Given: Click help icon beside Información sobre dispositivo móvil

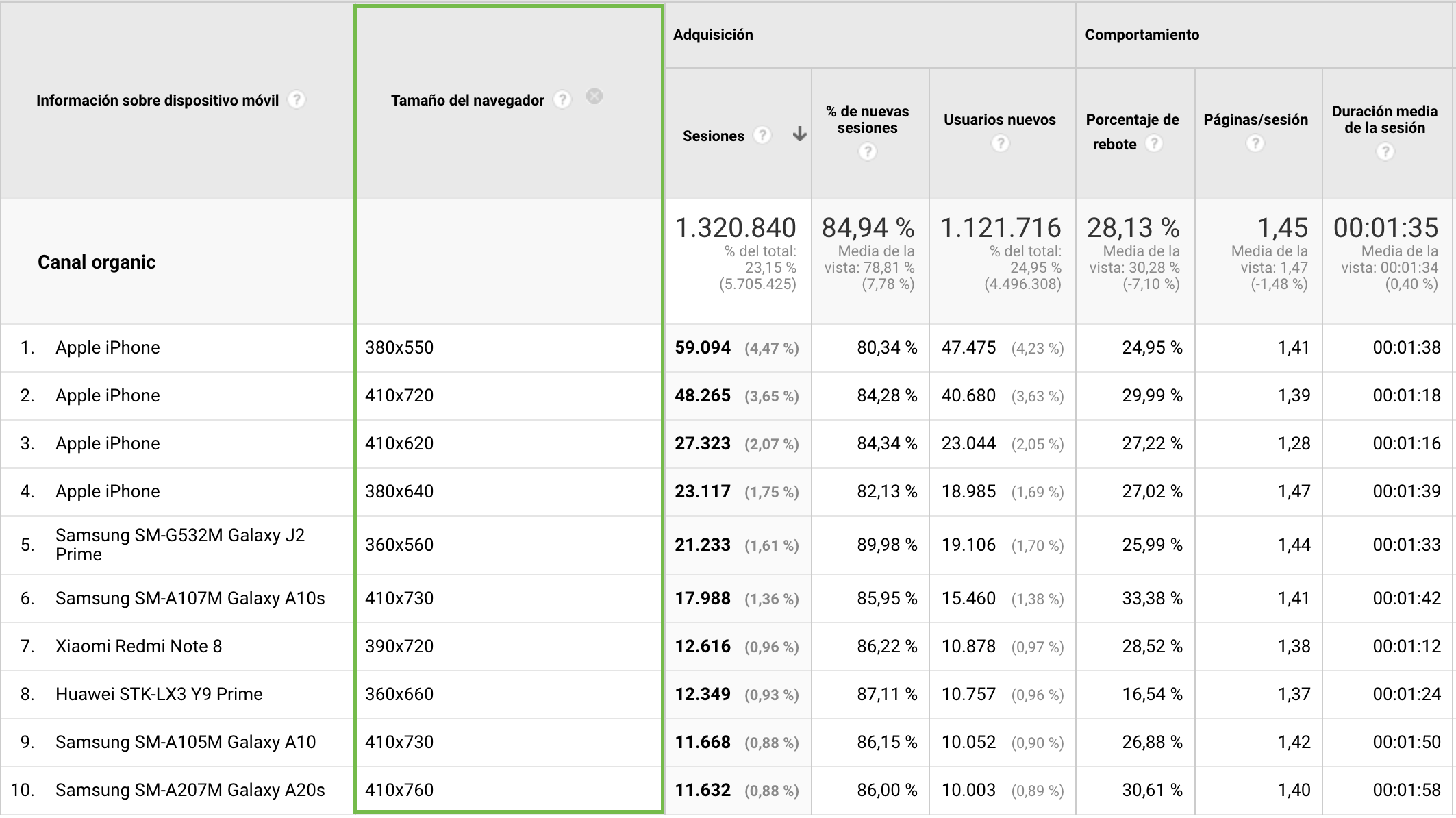Looking at the screenshot, I should pyautogui.click(x=297, y=100).
